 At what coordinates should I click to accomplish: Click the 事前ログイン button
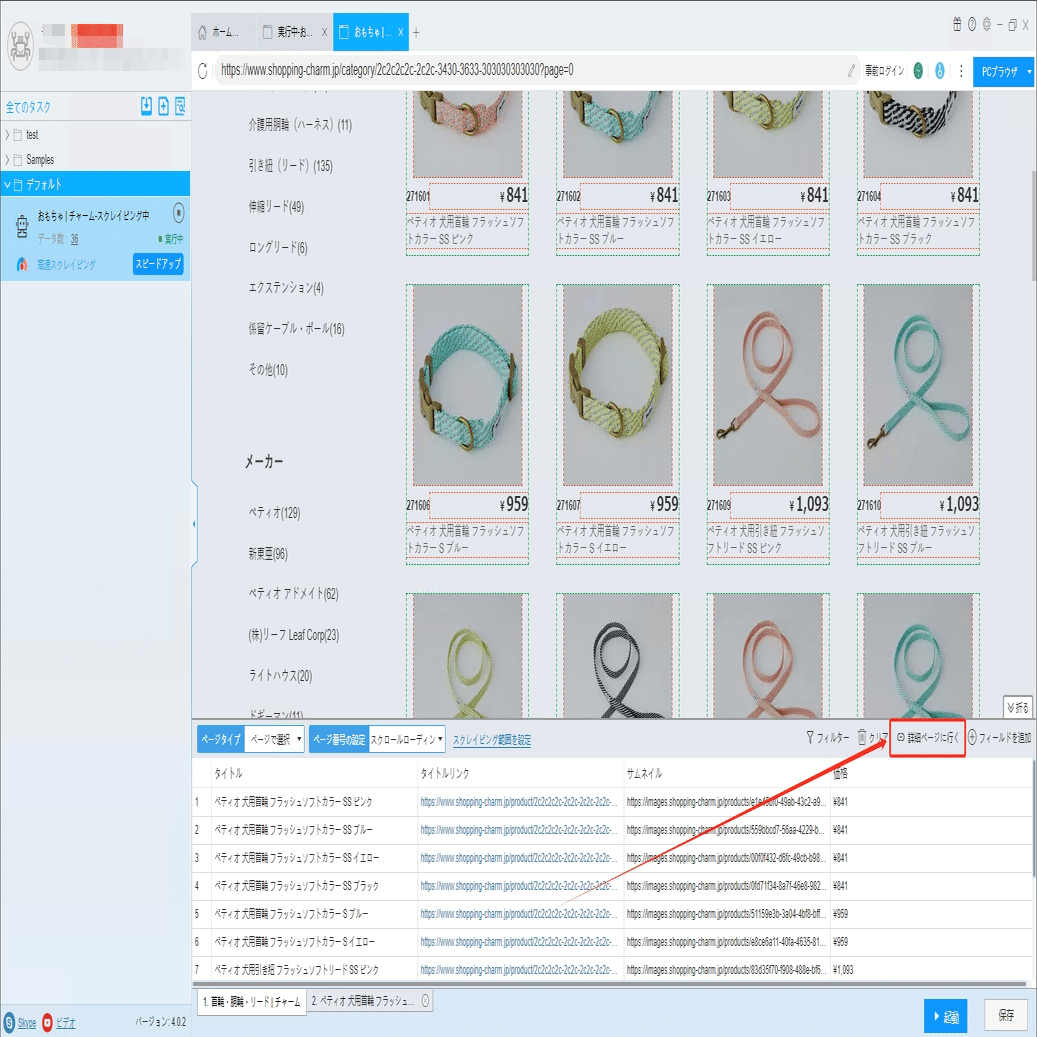coord(884,71)
